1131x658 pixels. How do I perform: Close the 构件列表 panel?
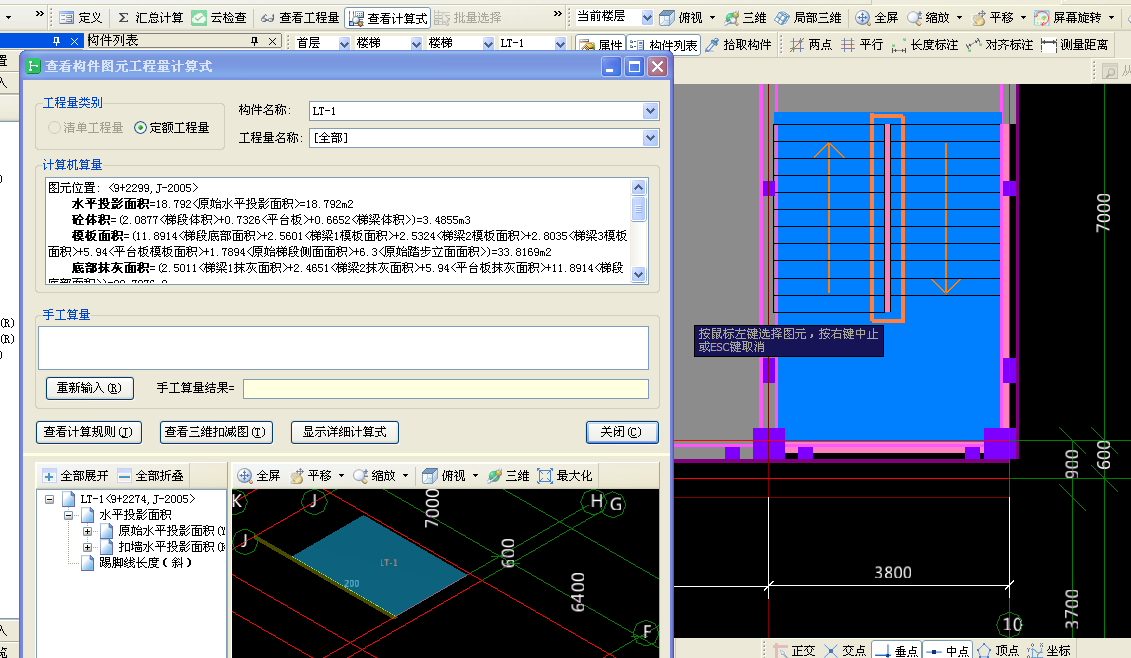point(272,41)
